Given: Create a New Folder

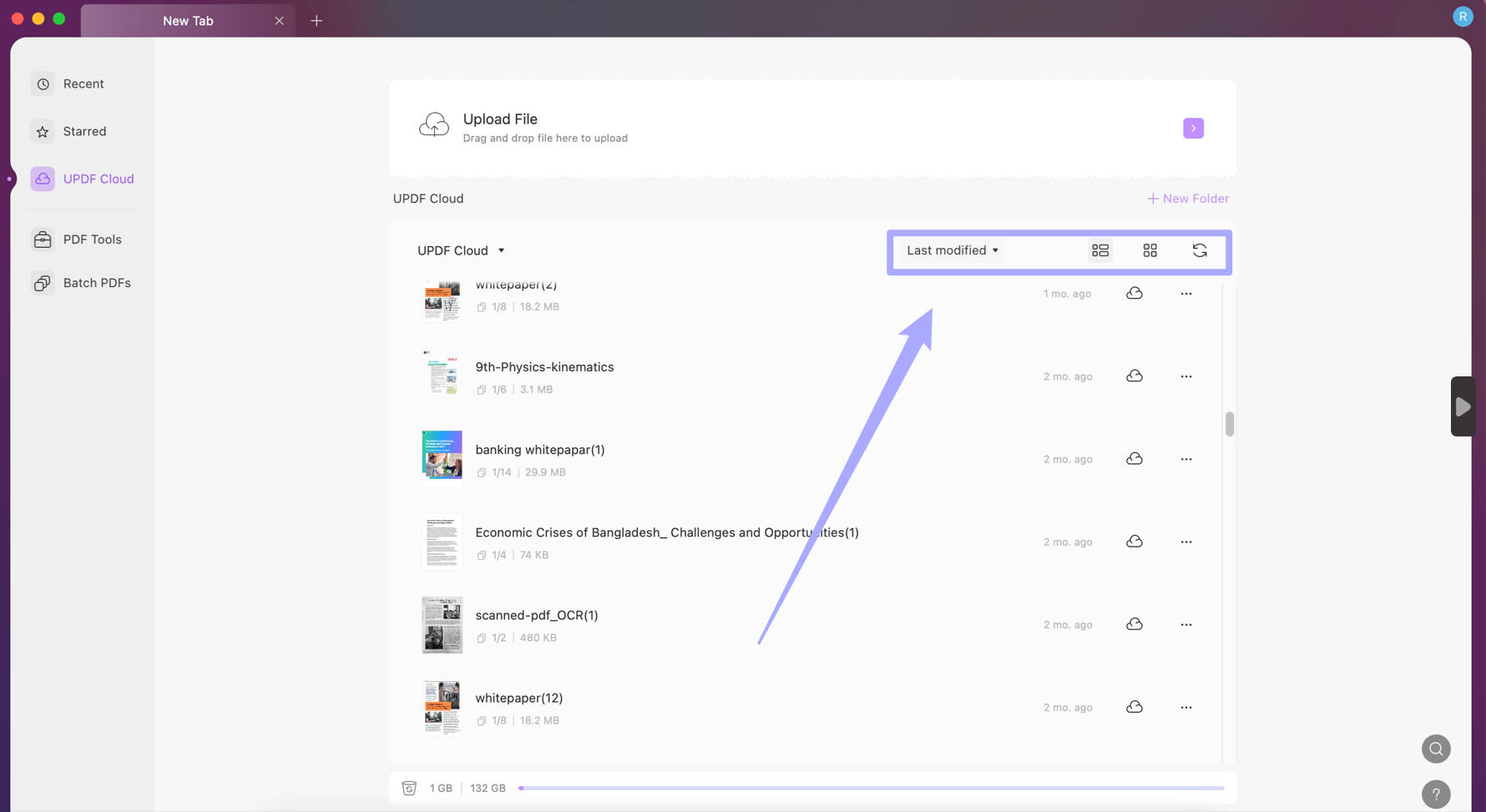Looking at the screenshot, I should click(x=1188, y=199).
